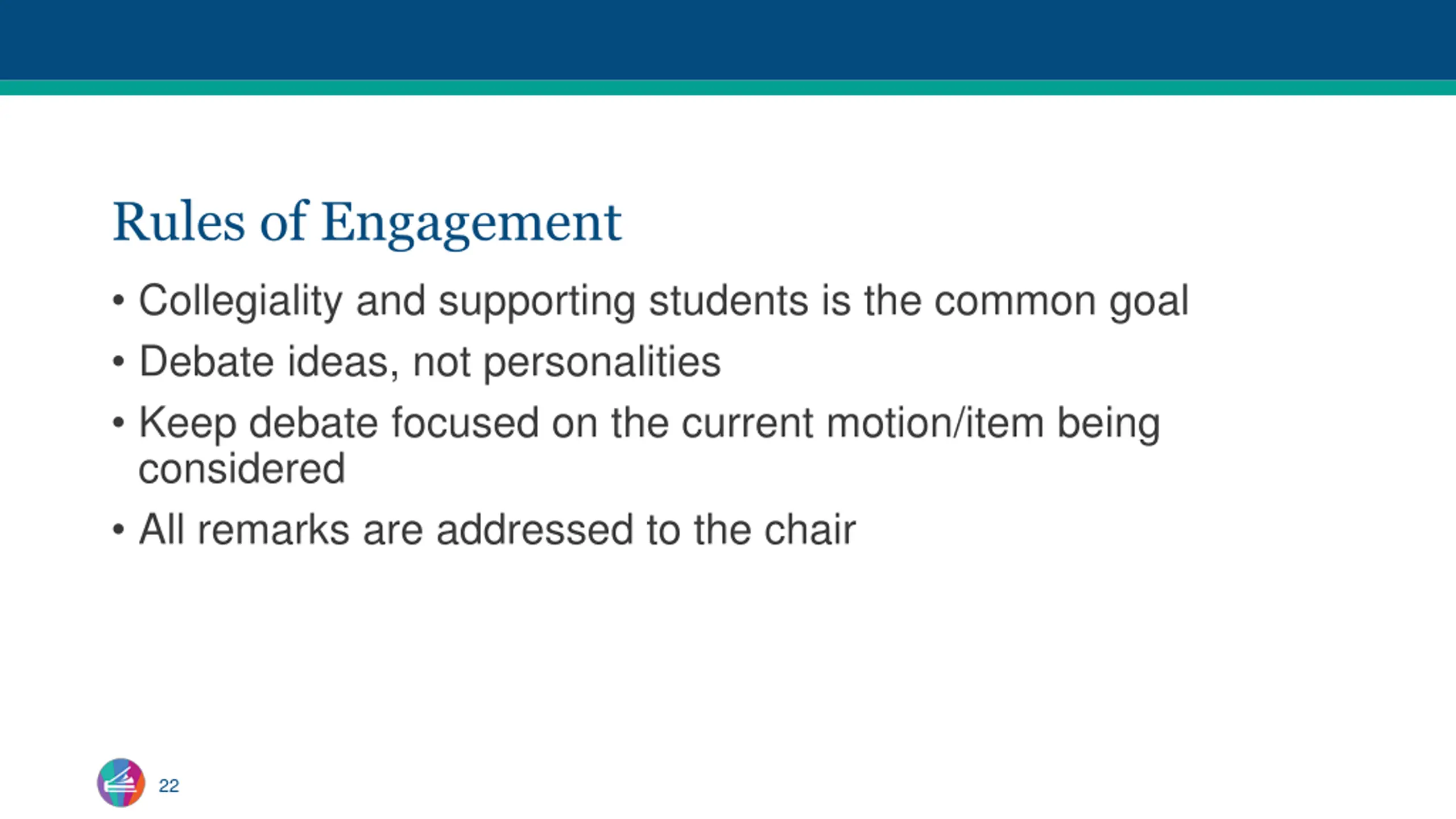Click the dark blue header band

click(x=728, y=40)
